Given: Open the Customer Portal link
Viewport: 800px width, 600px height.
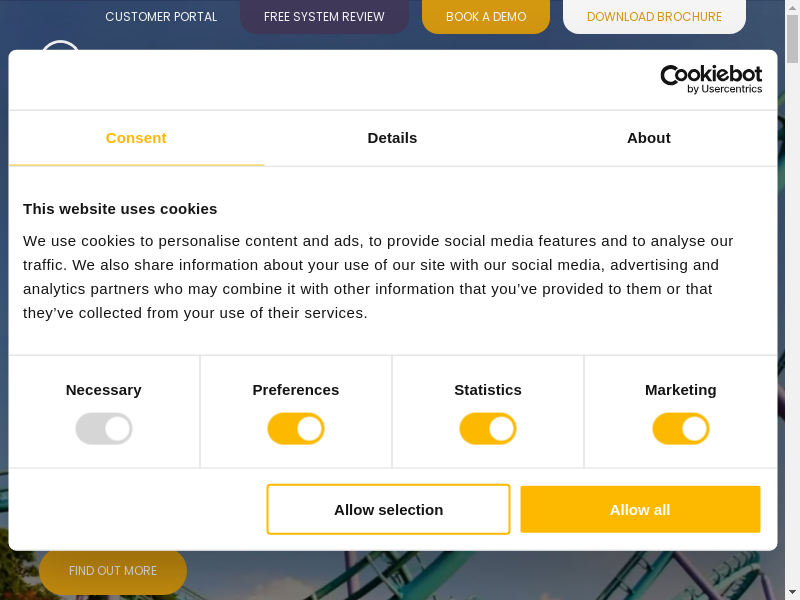Looking at the screenshot, I should 161,17.
